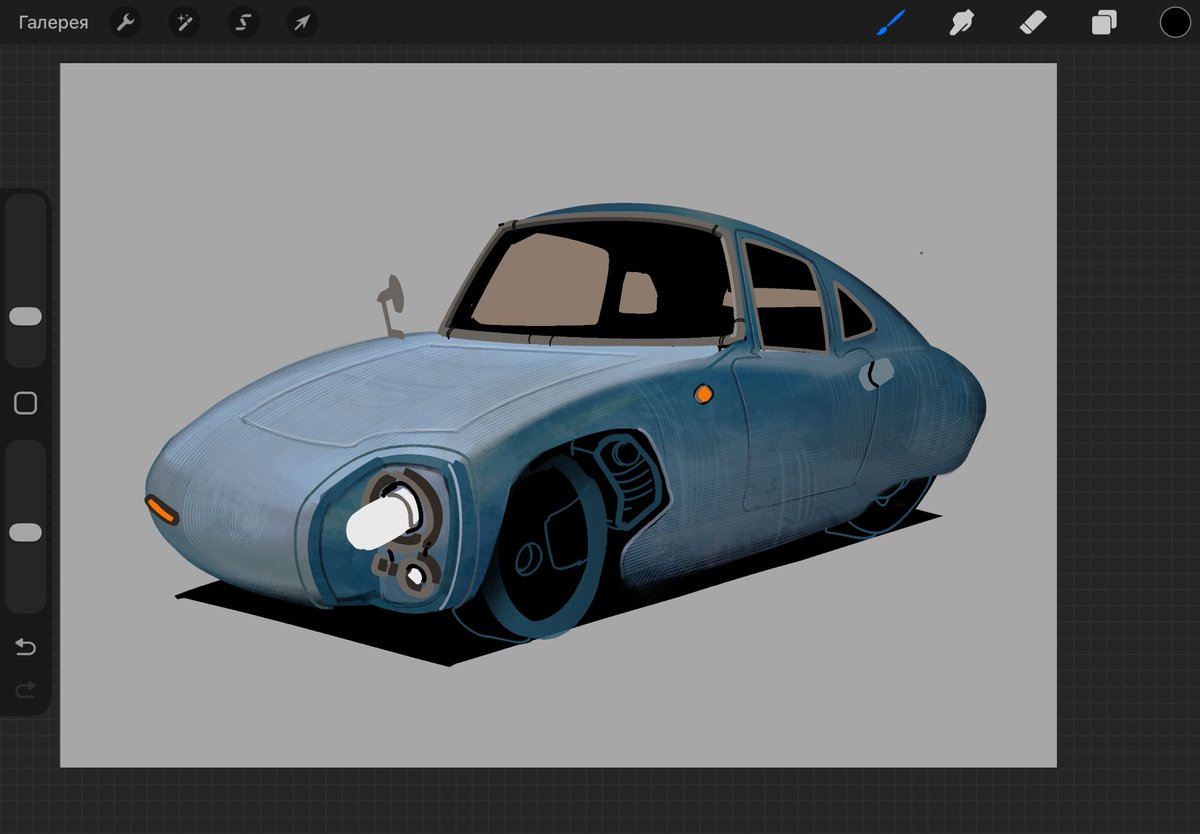The width and height of the screenshot is (1200, 834).
Task: Select the Smudge finger tool
Action: (x=961, y=22)
